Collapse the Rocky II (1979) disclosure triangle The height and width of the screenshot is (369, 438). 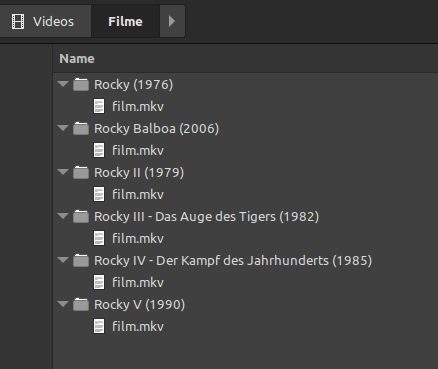pos(63,172)
